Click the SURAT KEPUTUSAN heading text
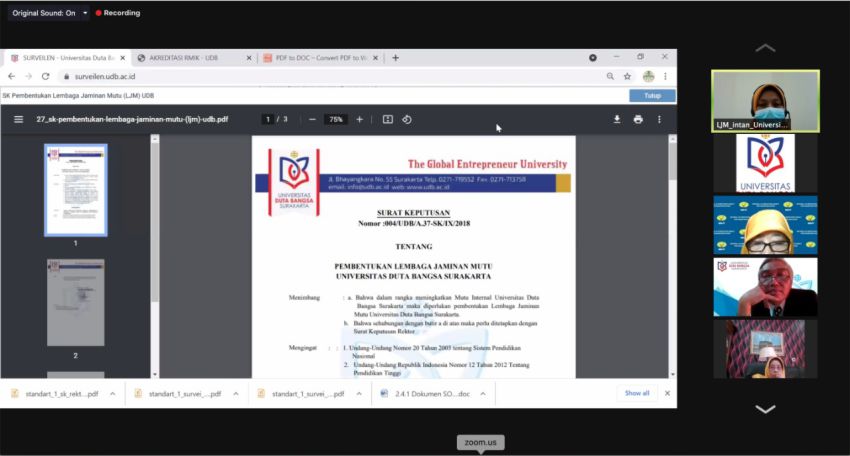850x456 pixels. [x=414, y=213]
